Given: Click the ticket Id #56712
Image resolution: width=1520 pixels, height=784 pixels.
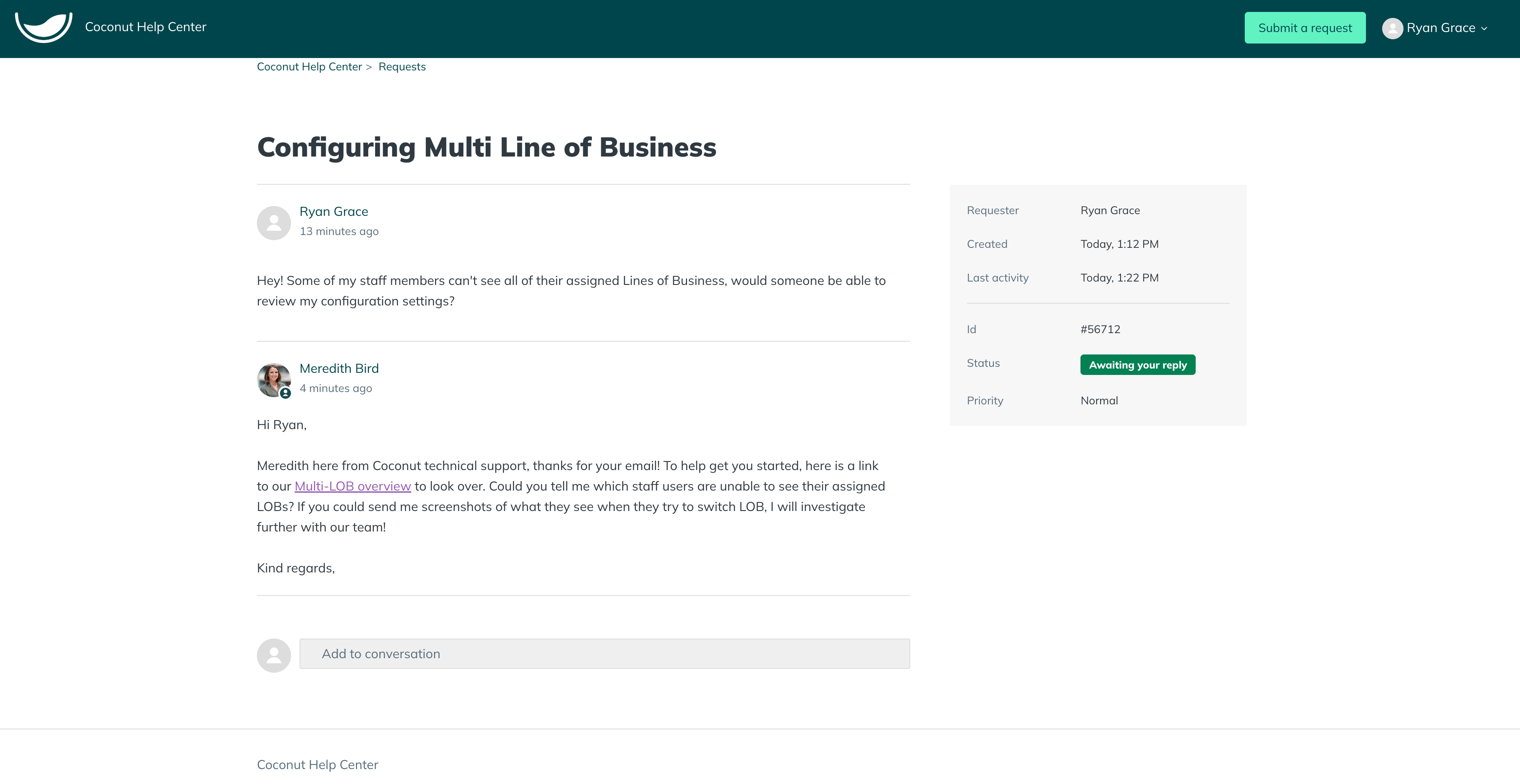Looking at the screenshot, I should (1101, 329).
